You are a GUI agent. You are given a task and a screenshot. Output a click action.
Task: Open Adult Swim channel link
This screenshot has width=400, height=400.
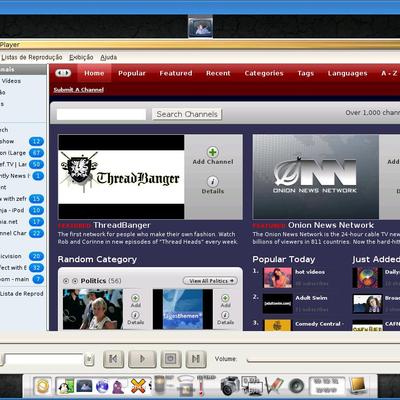(x=311, y=298)
